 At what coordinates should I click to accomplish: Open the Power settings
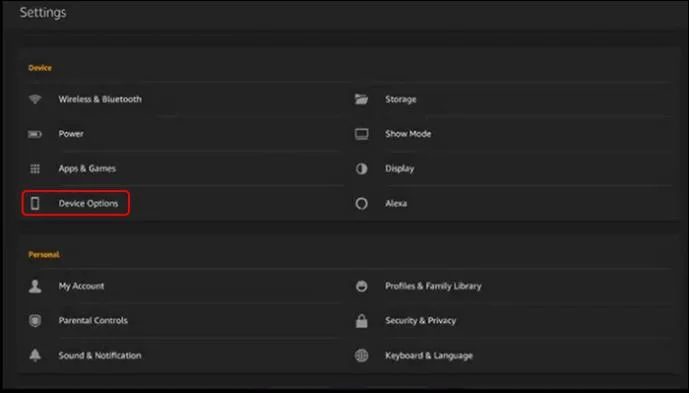[71, 134]
